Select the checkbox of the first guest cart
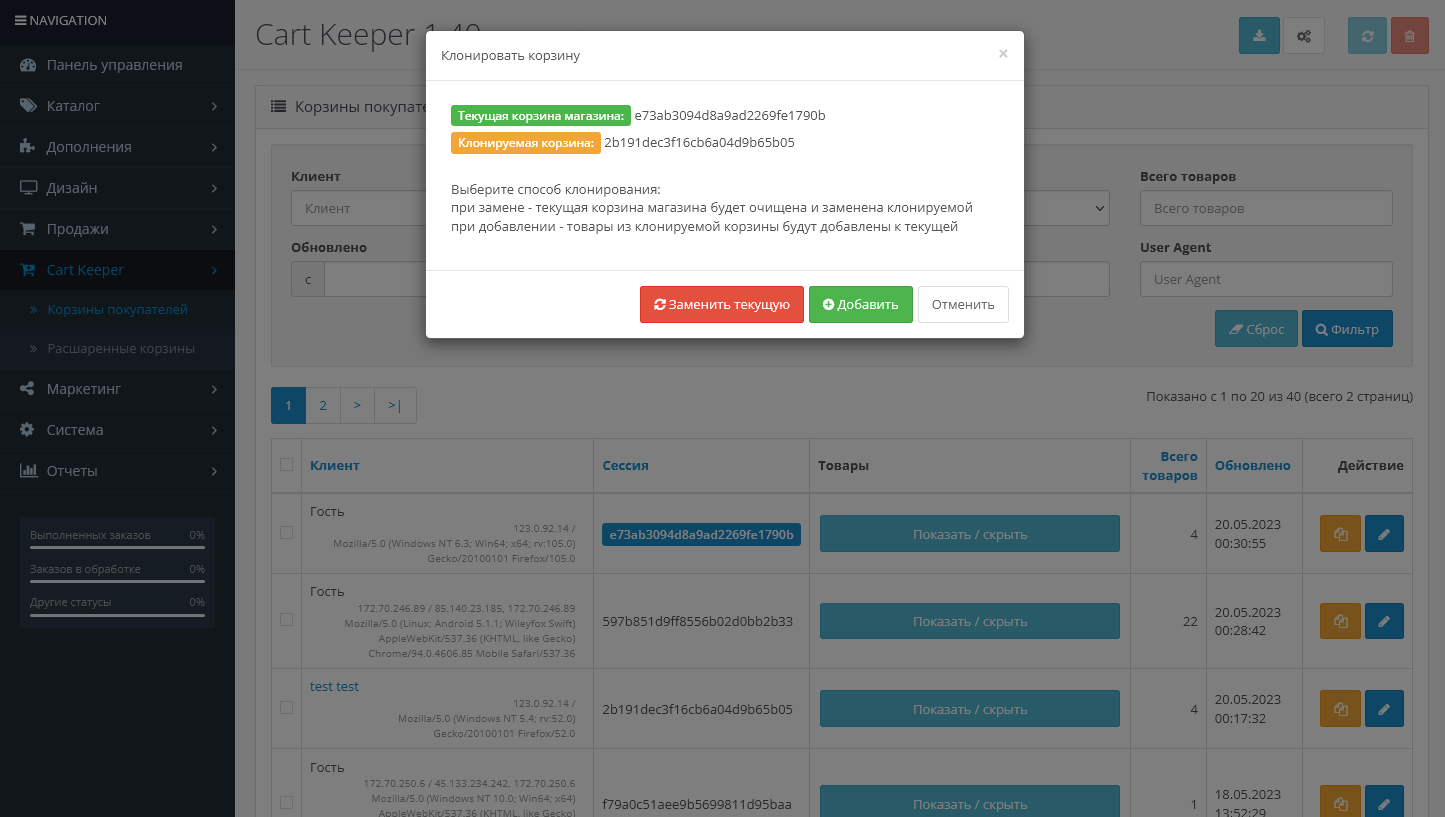 (287, 533)
